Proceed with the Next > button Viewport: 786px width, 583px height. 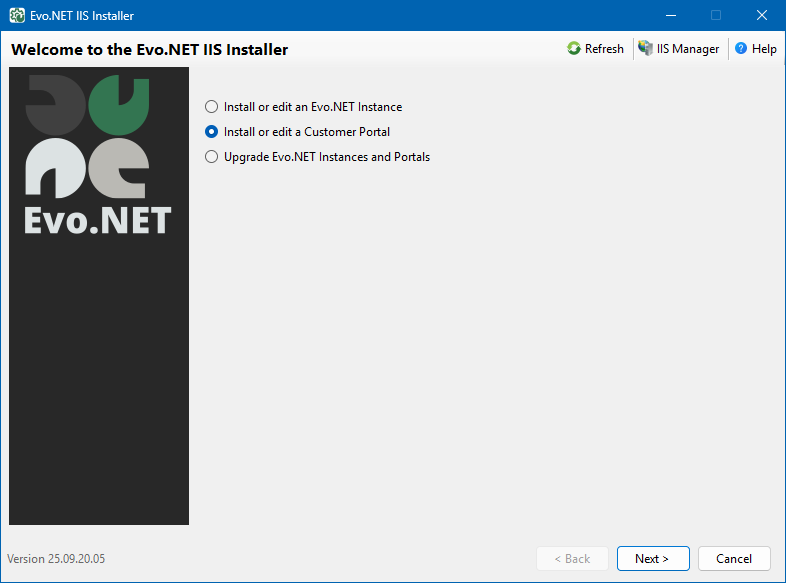point(651,559)
